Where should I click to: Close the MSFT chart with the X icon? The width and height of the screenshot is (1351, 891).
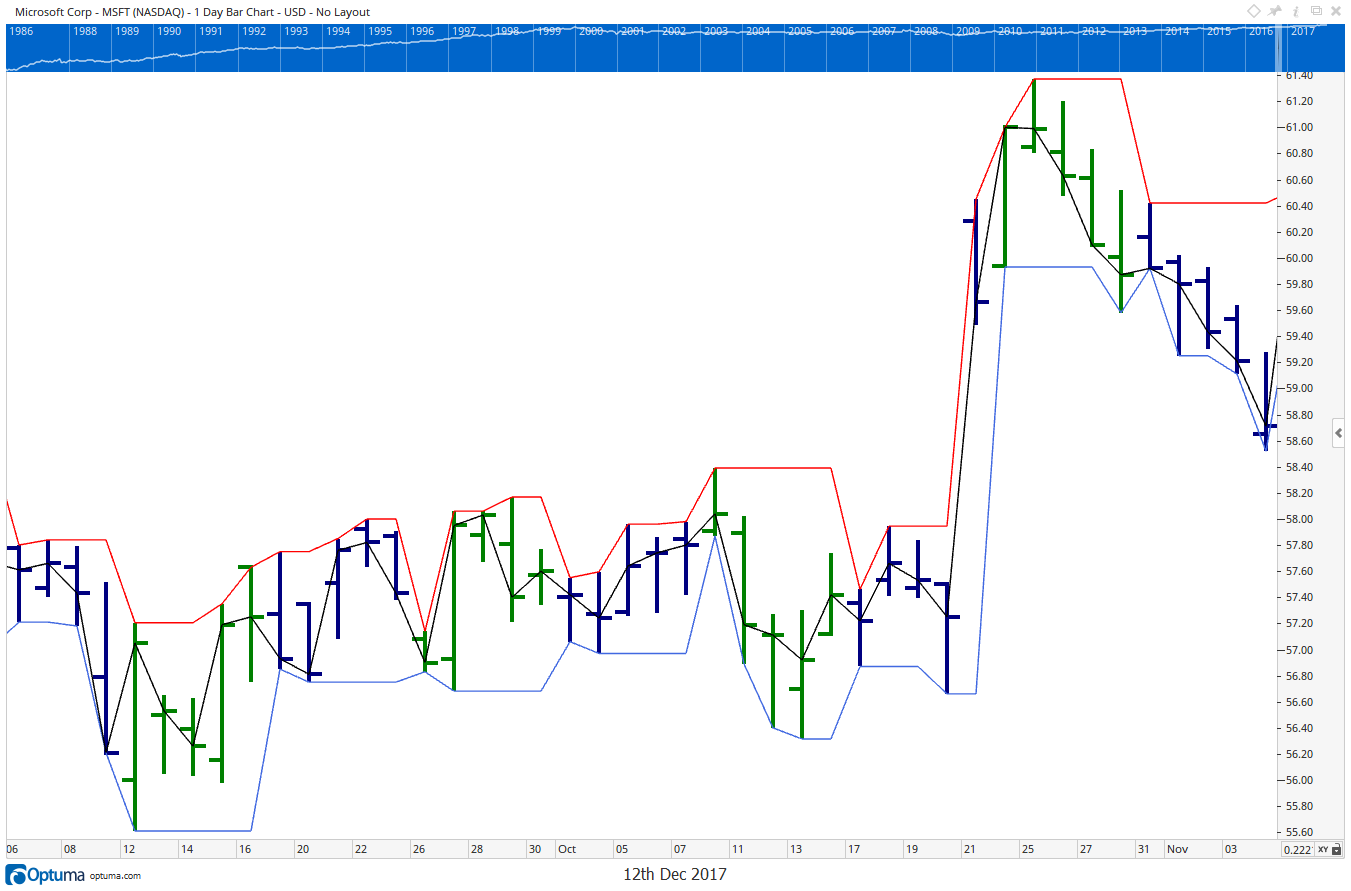pyautogui.click(x=1336, y=11)
